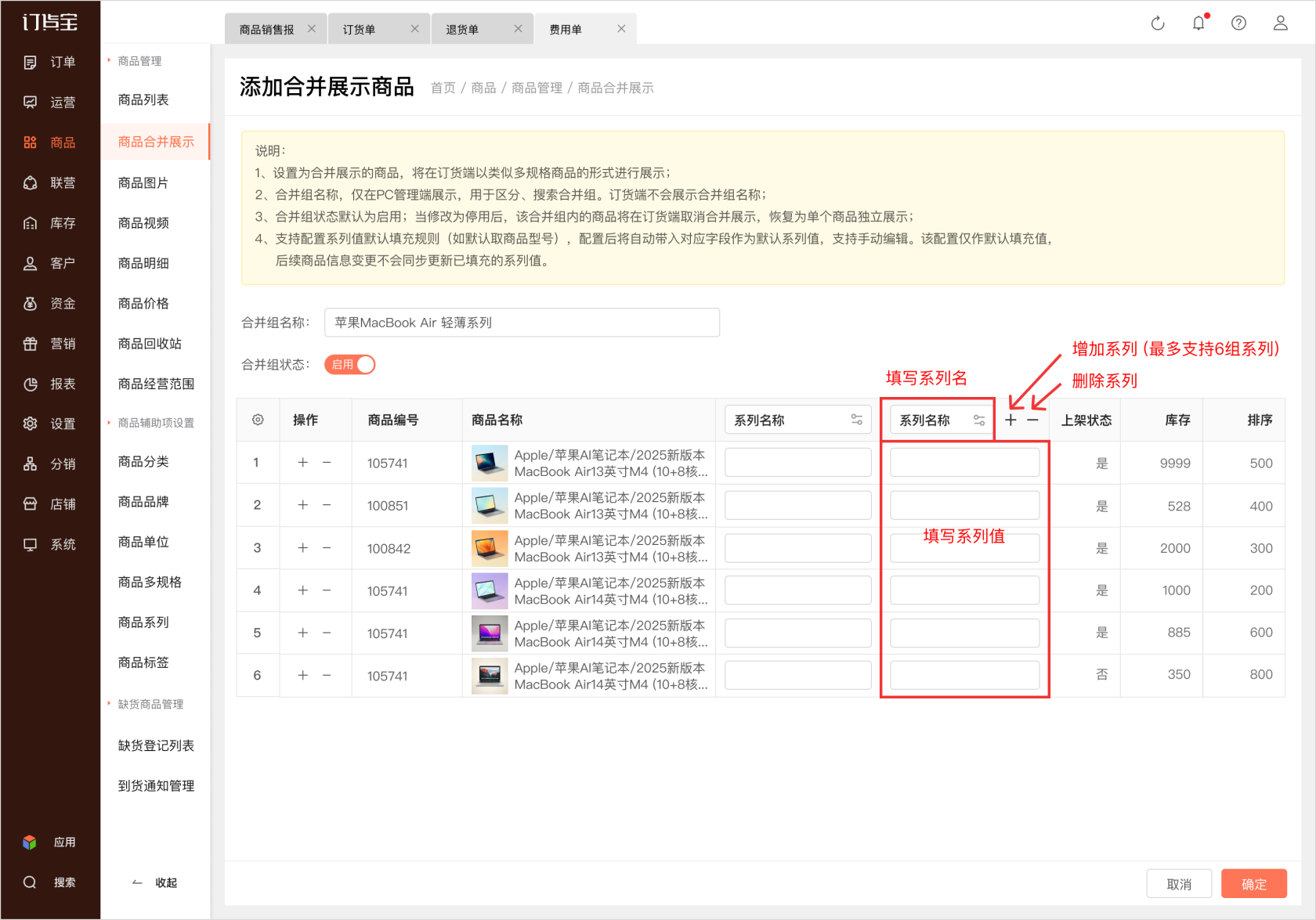The image size is (1316, 920).
Task: Click the 合并组名称 input field
Action: 522,323
